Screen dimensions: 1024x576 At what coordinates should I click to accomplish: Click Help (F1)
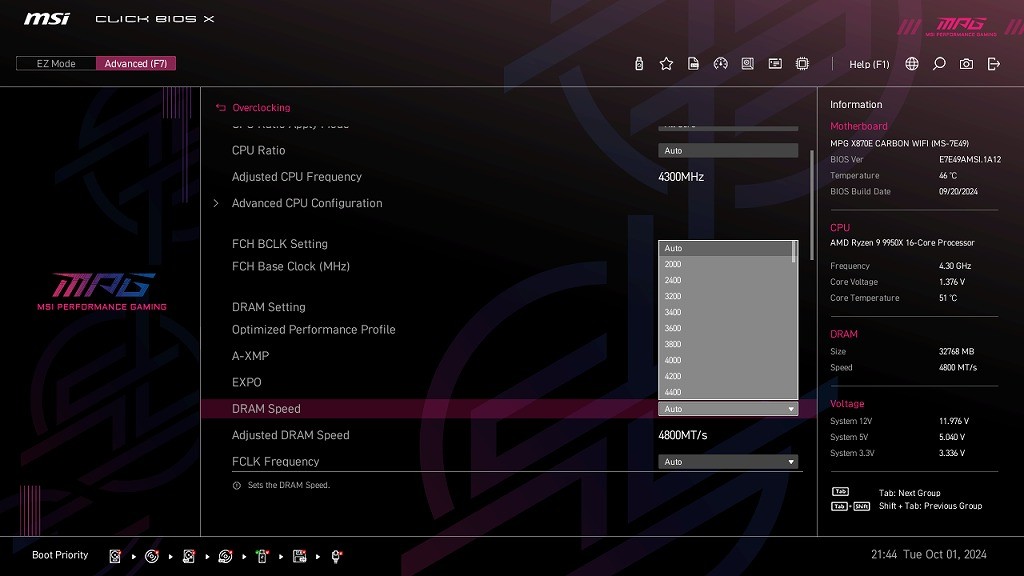coord(868,64)
